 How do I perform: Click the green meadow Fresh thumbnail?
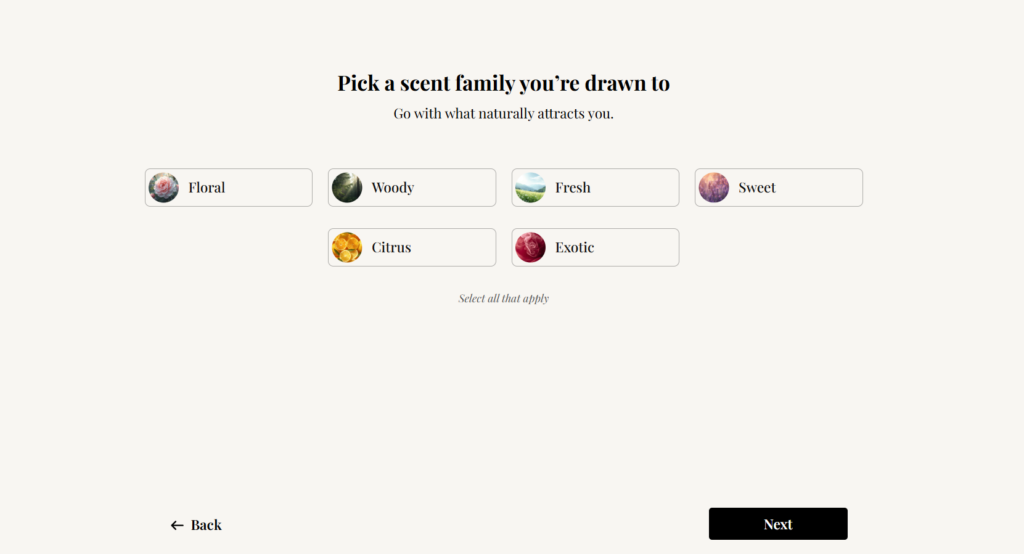pos(530,187)
